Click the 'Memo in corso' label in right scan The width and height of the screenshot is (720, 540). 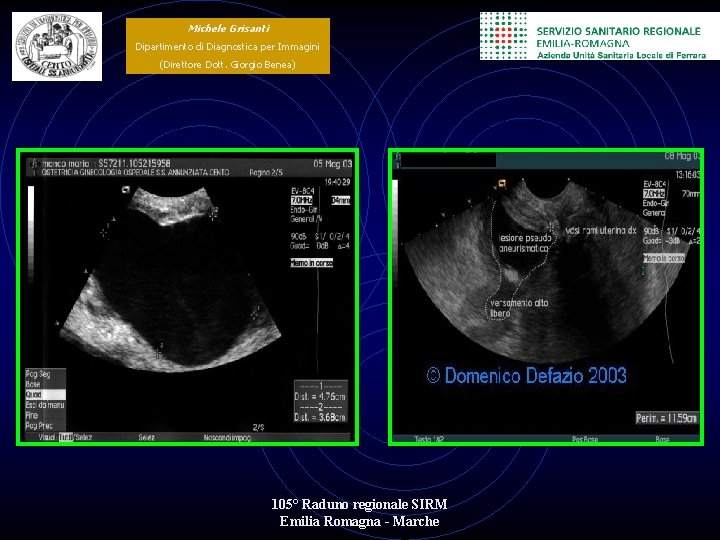664,258
